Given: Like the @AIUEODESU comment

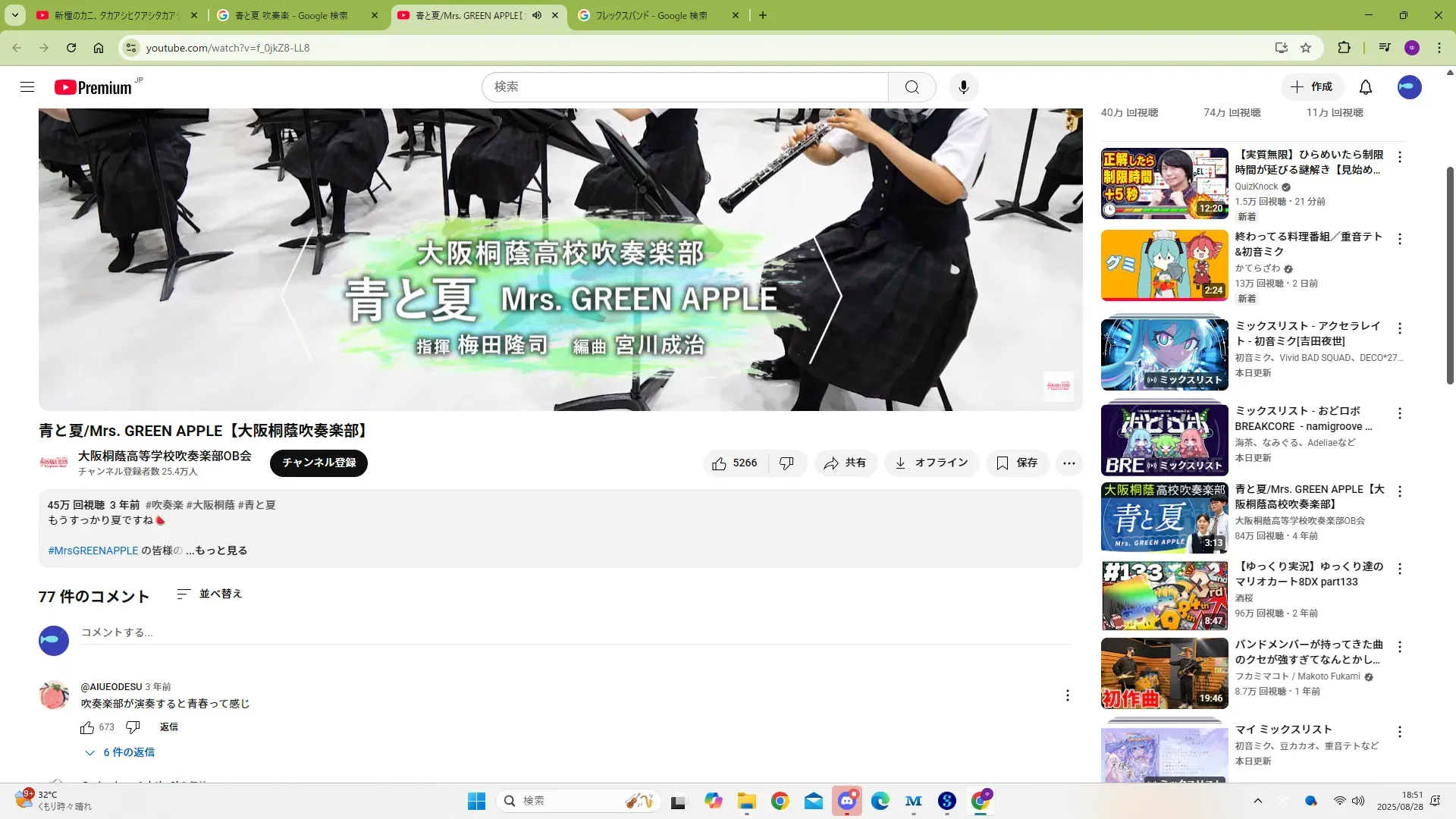Looking at the screenshot, I should (x=87, y=727).
